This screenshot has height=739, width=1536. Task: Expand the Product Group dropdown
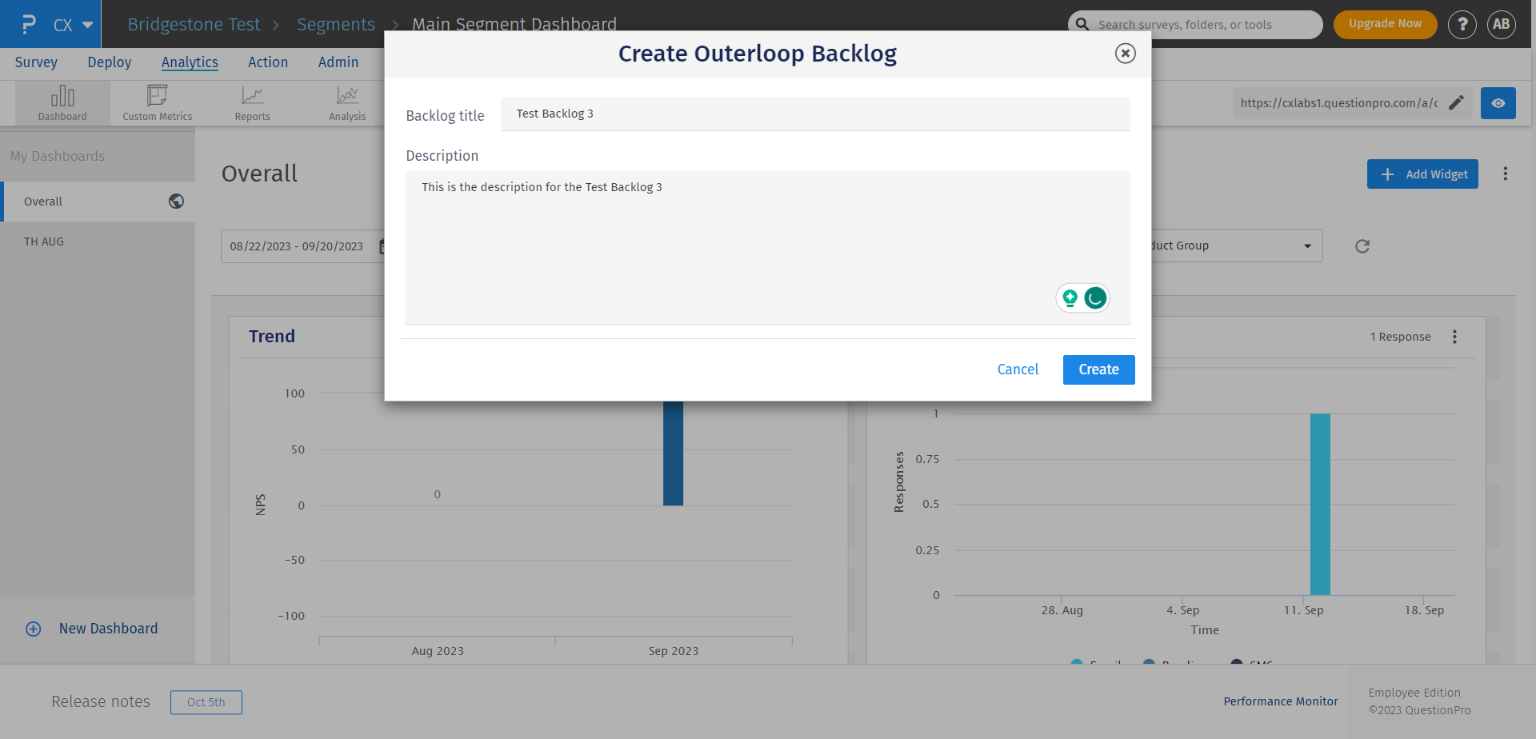pyautogui.click(x=1306, y=246)
